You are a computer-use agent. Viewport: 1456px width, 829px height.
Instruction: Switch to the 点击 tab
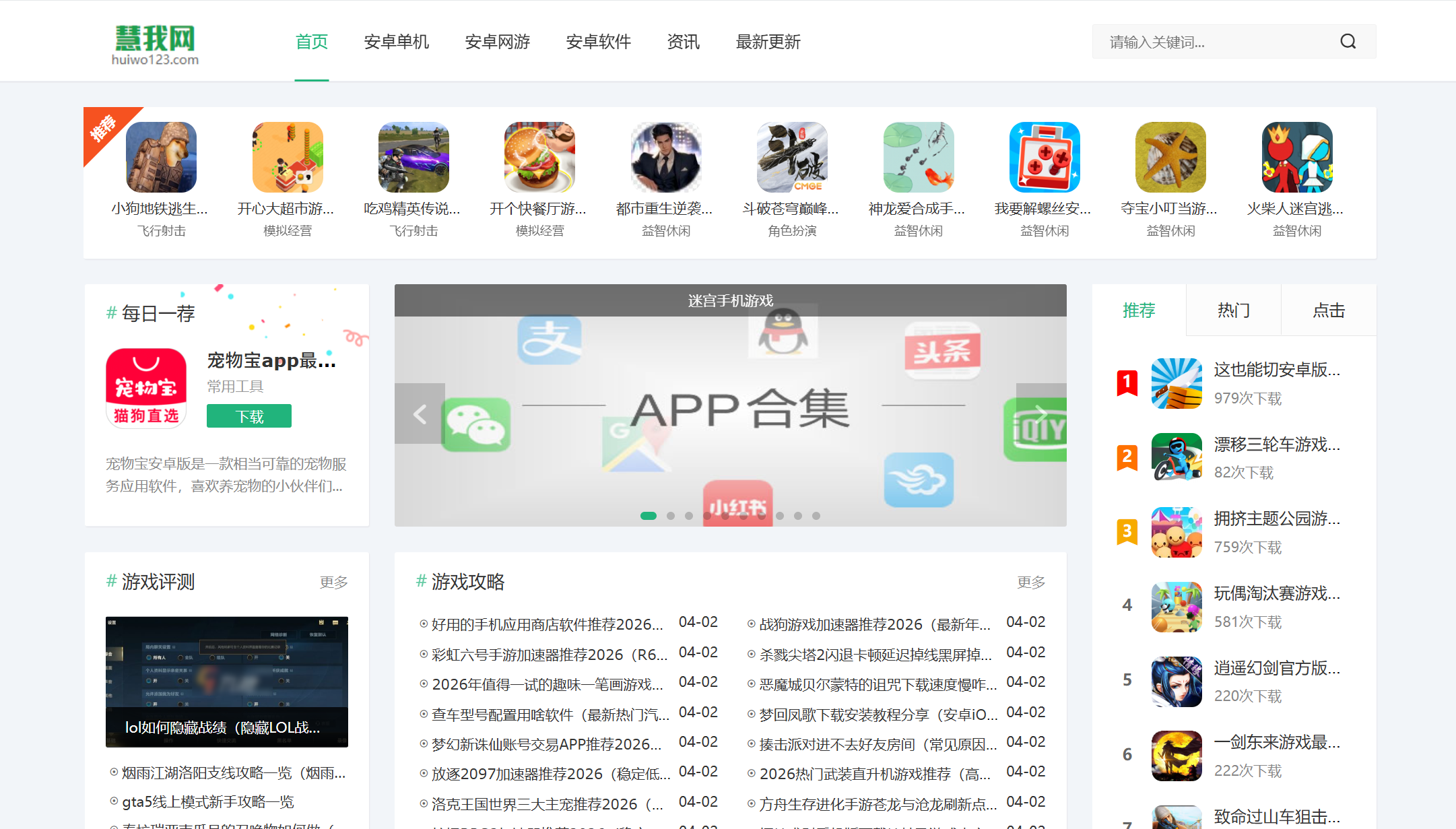[x=1328, y=310]
